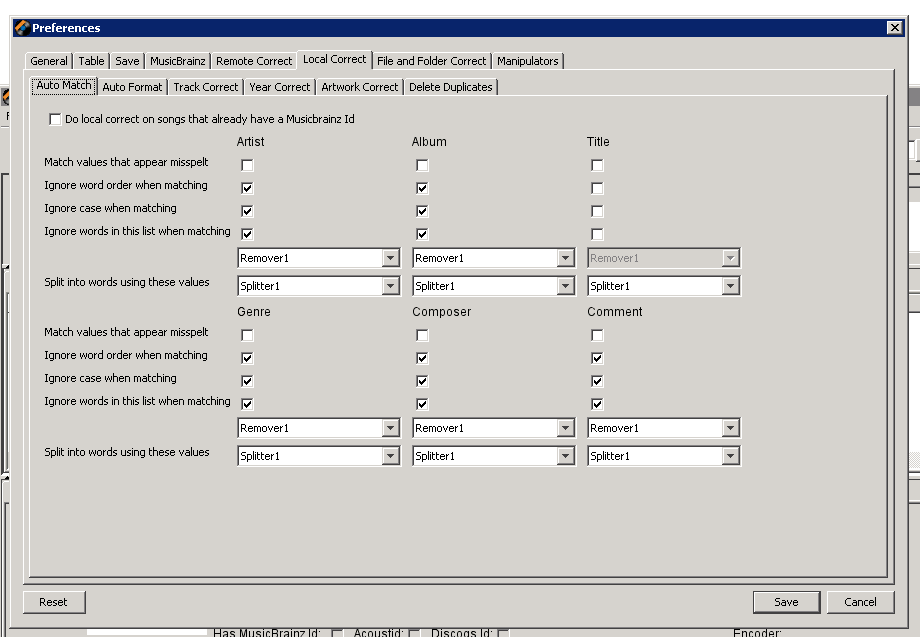Uncheck Comment ignore word order when matching
The image size is (920, 637).
[597, 358]
